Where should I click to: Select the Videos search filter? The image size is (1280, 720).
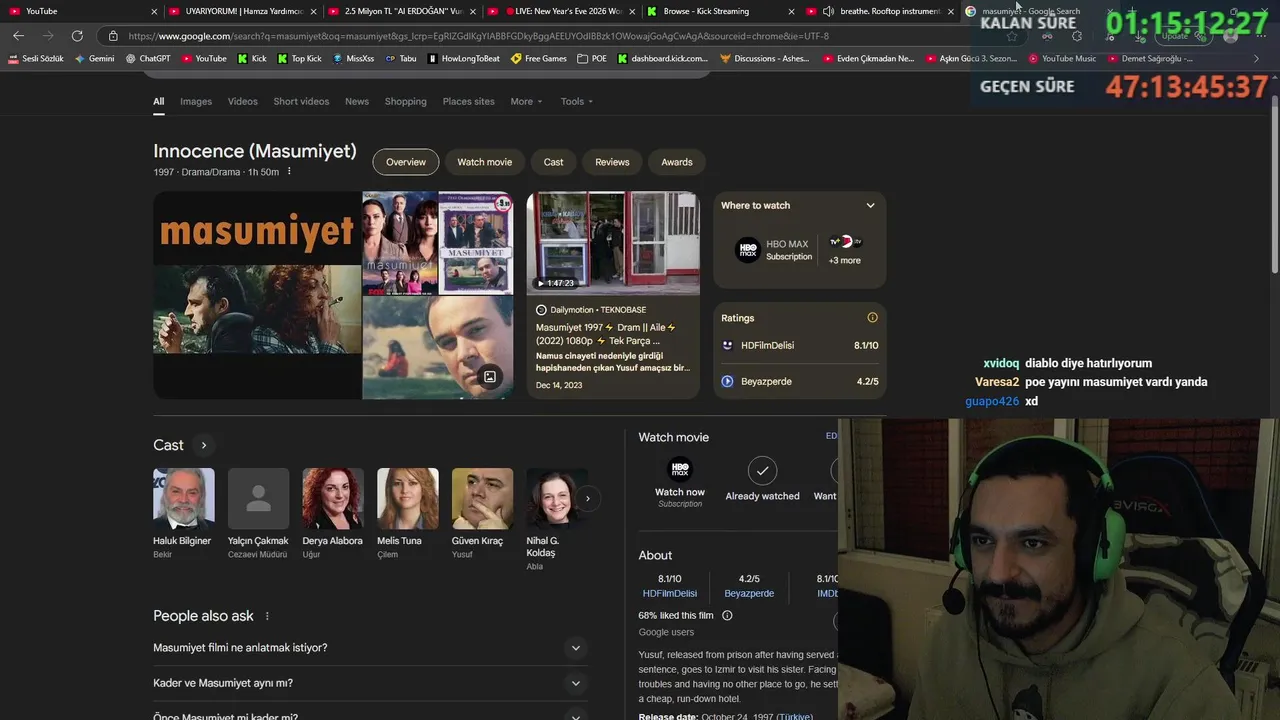(x=242, y=101)
